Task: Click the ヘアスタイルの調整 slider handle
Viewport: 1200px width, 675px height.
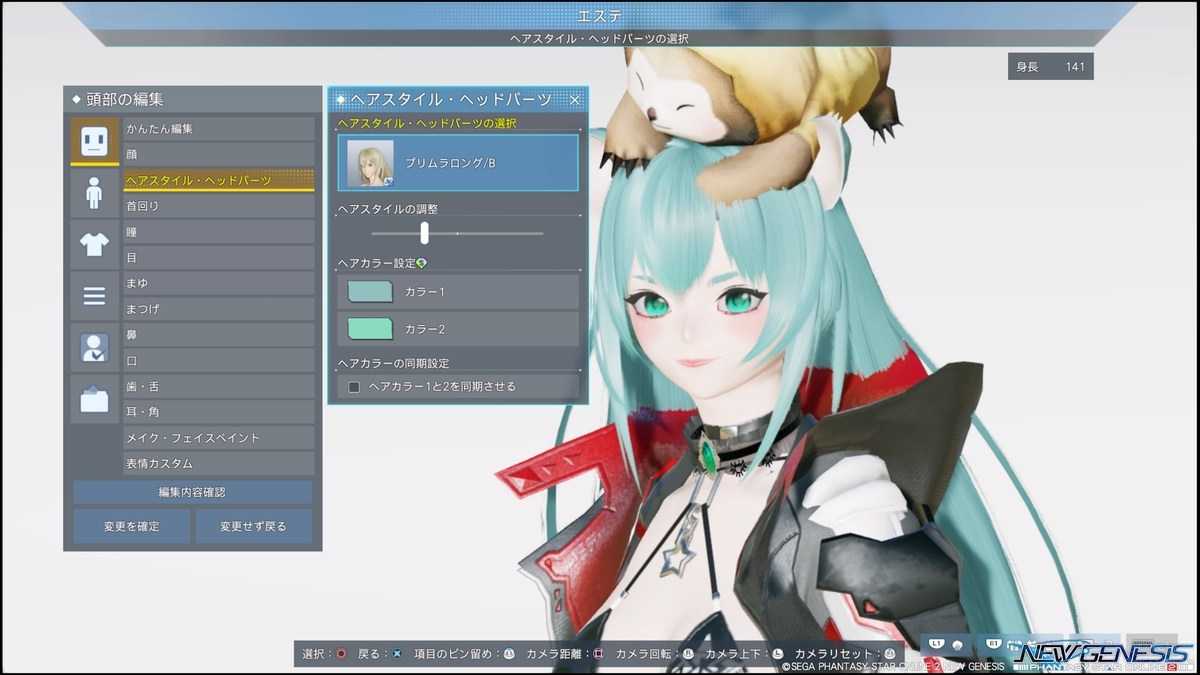Action: point(425,233)
